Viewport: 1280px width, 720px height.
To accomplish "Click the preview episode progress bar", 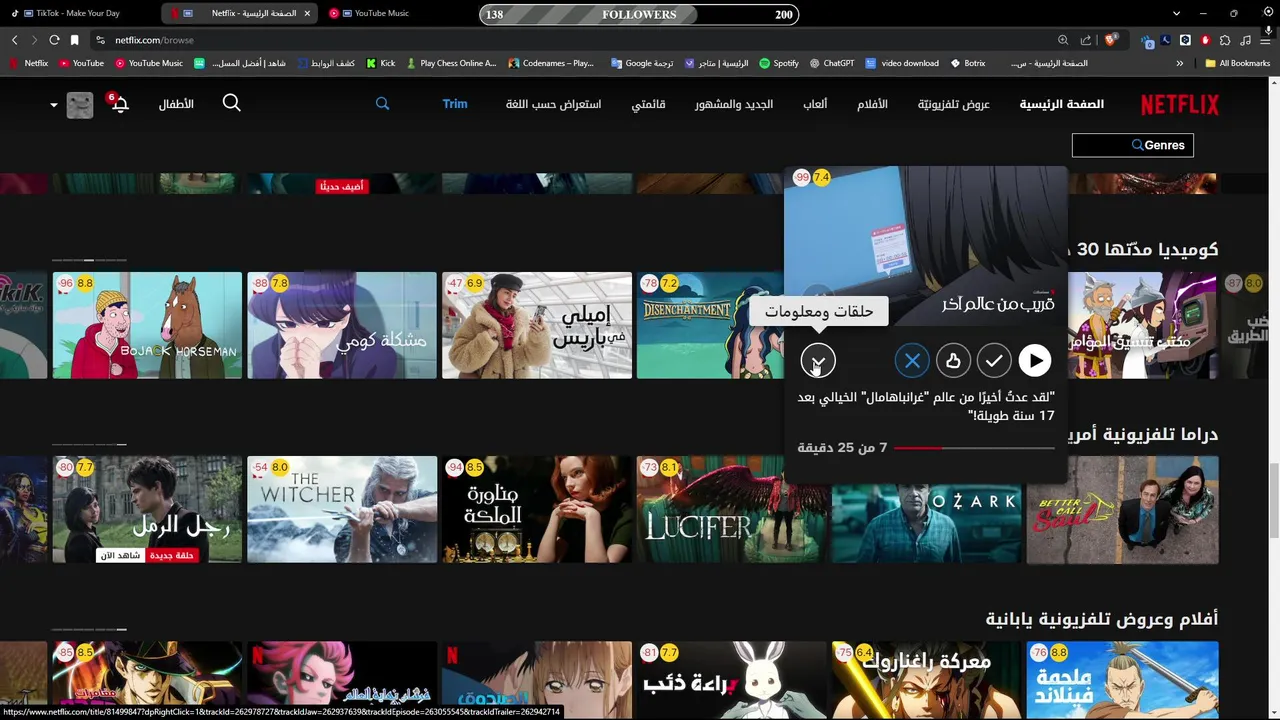I will (974, 448).
